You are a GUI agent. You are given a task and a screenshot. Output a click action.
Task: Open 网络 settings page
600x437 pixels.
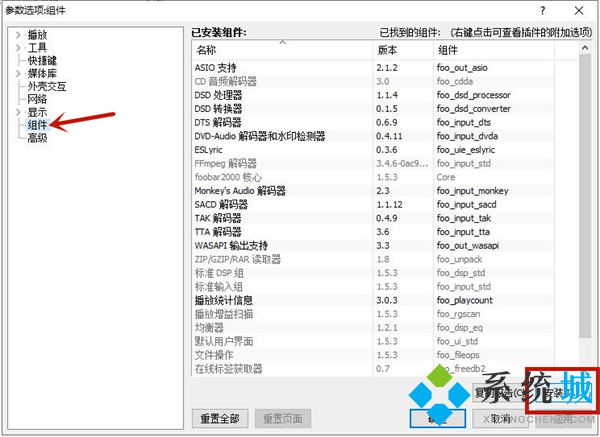(37, 99)
